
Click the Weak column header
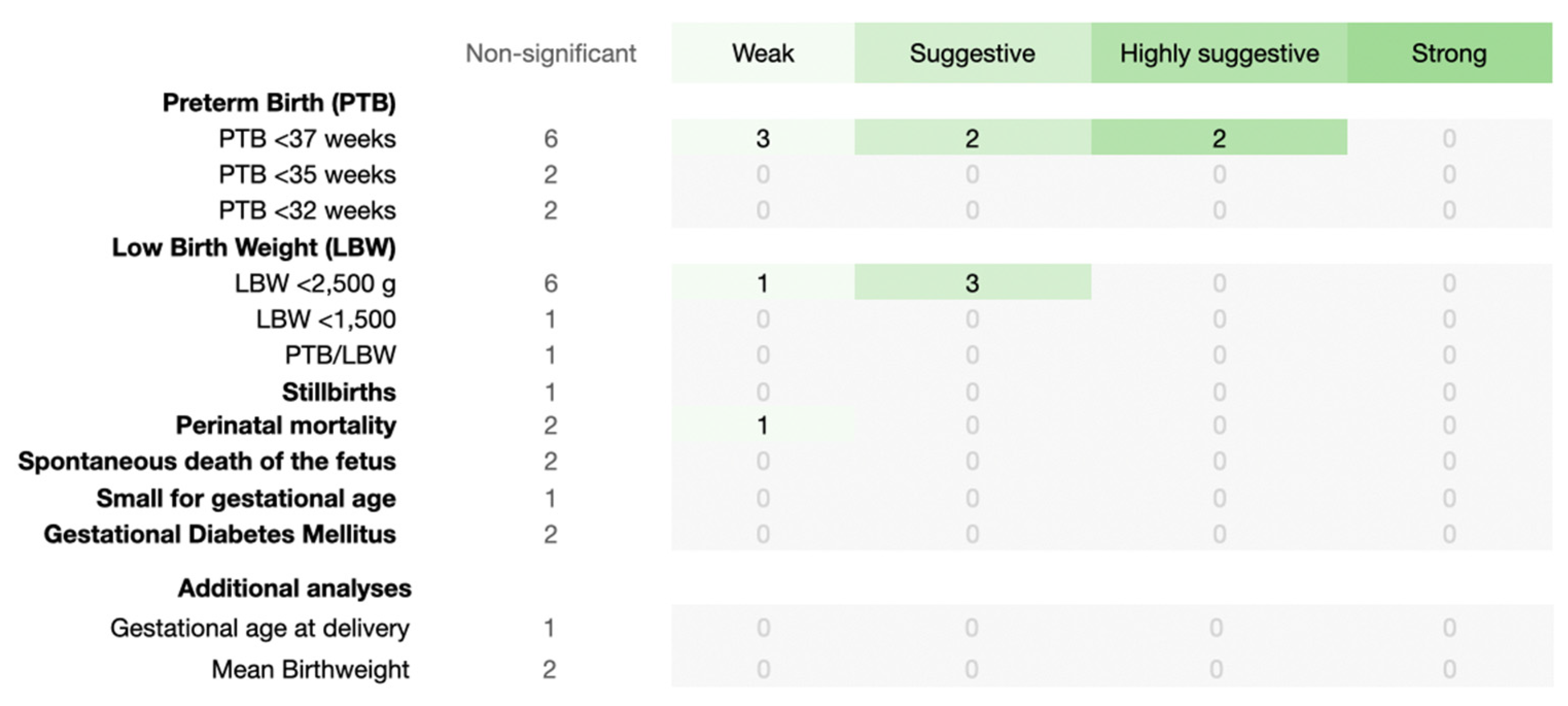[x=763, y=53]
